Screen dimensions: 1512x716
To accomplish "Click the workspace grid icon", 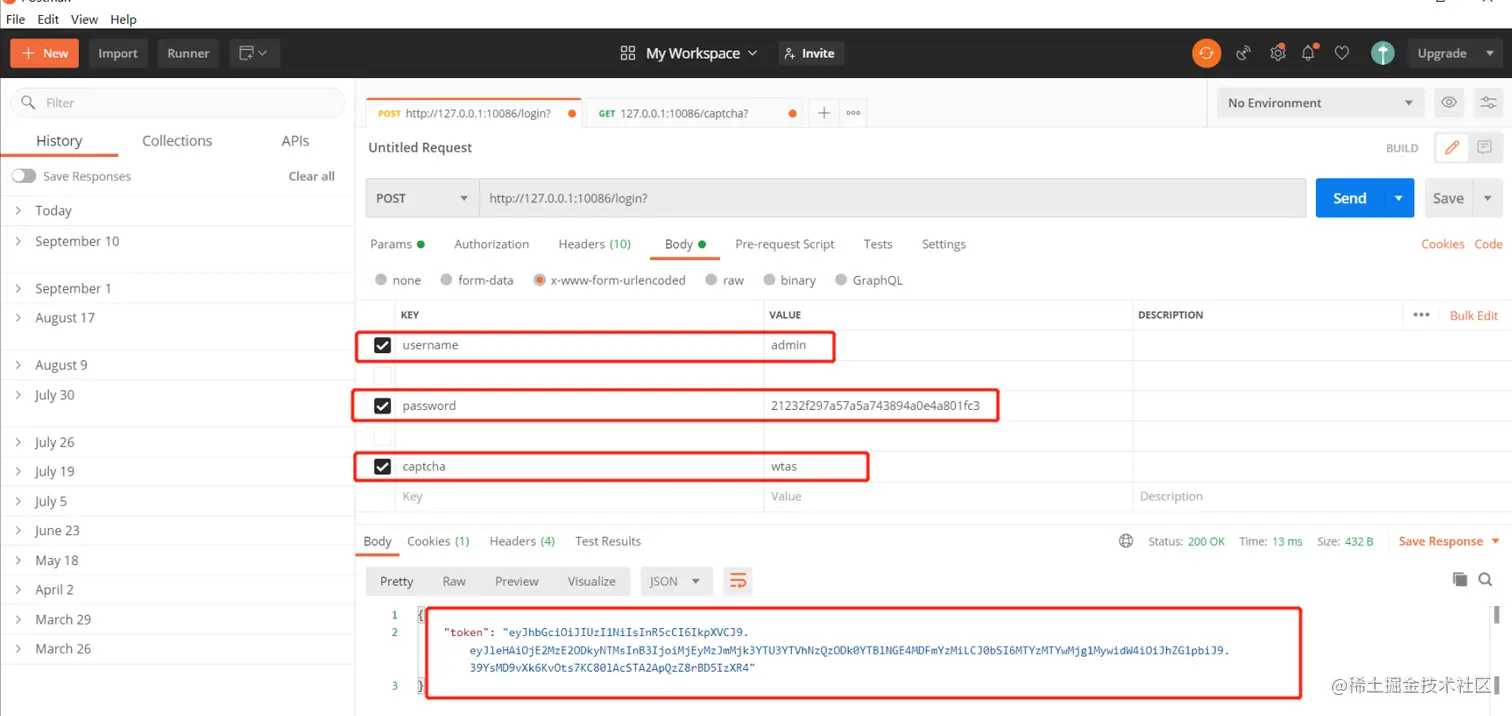I will pyautogui.click(x=628, y=53).
